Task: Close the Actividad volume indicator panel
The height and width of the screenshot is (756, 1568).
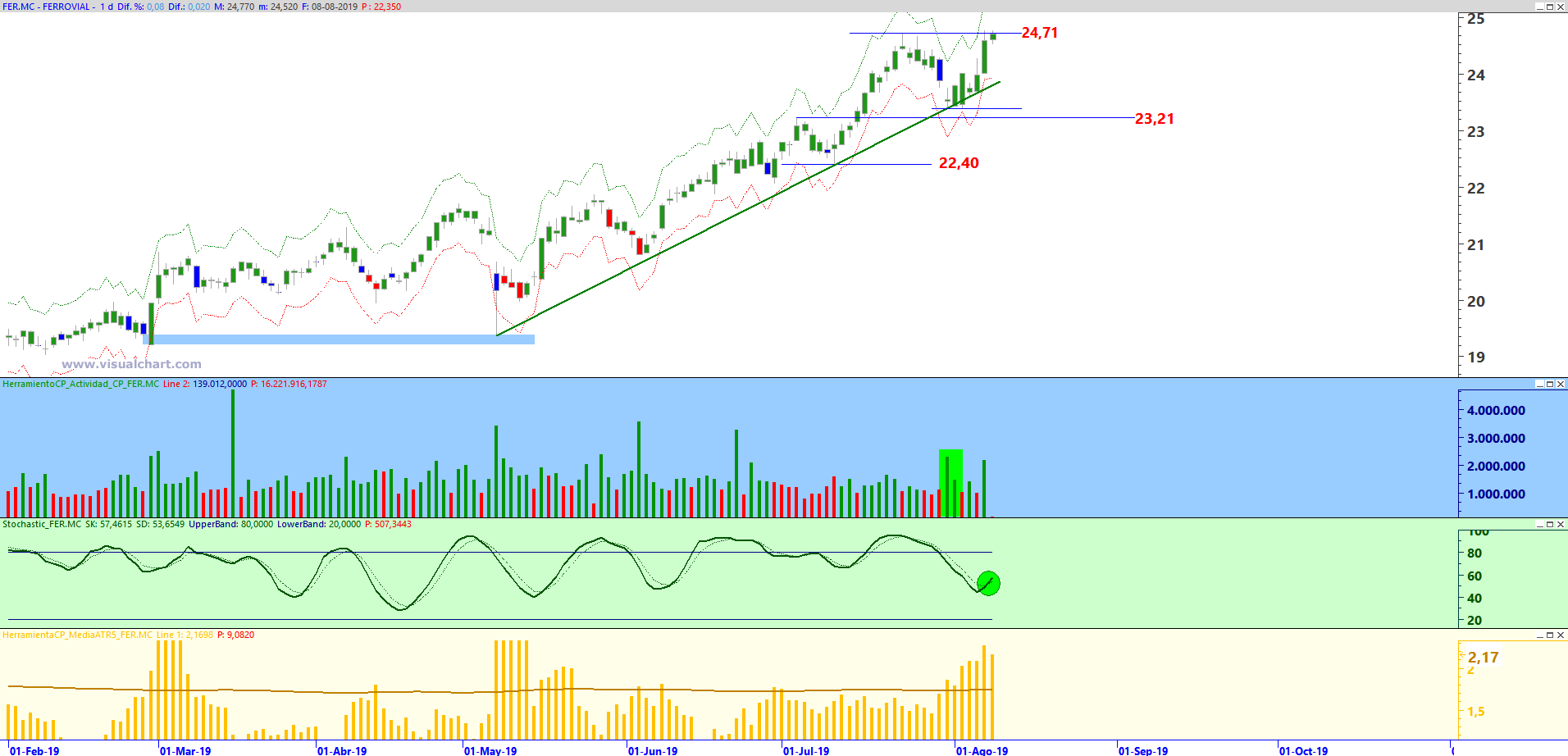Action: [1561, 384]
